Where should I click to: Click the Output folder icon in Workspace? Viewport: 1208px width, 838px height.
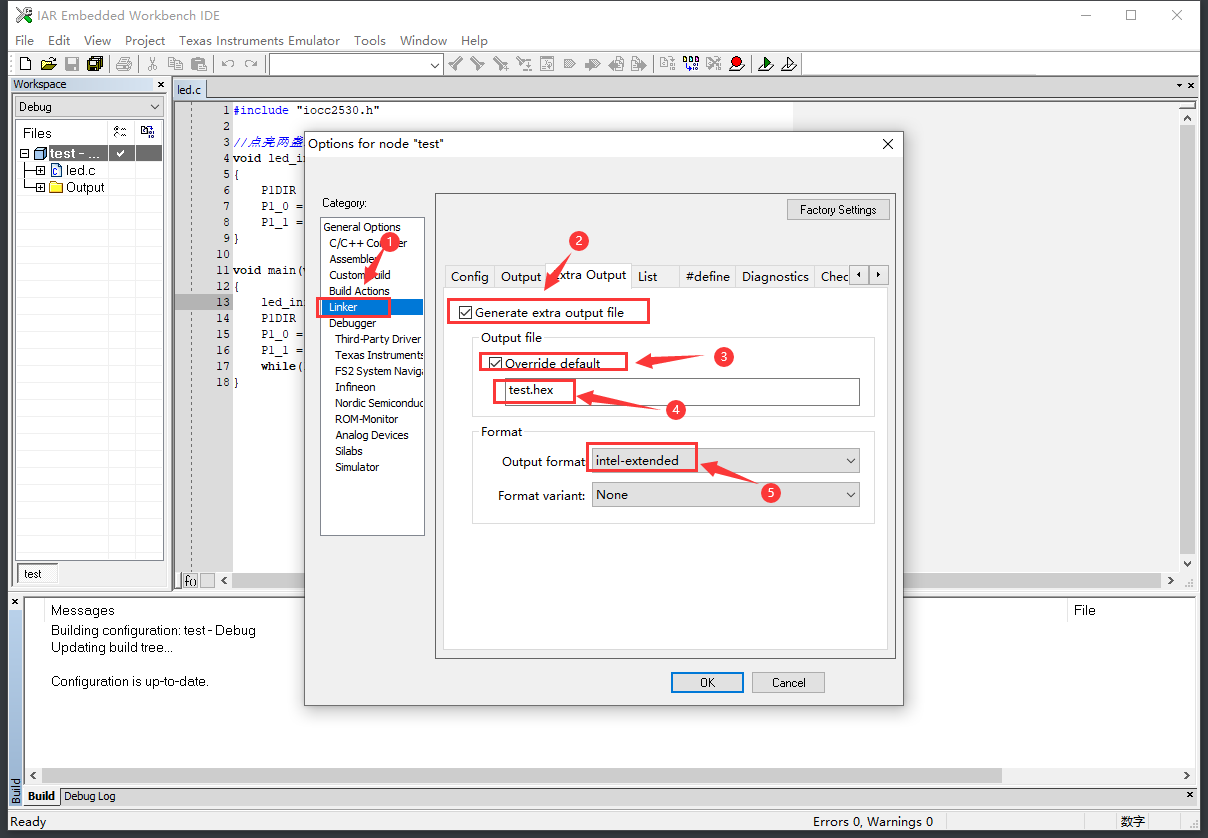pyautogui.click(x=56, y=187)
